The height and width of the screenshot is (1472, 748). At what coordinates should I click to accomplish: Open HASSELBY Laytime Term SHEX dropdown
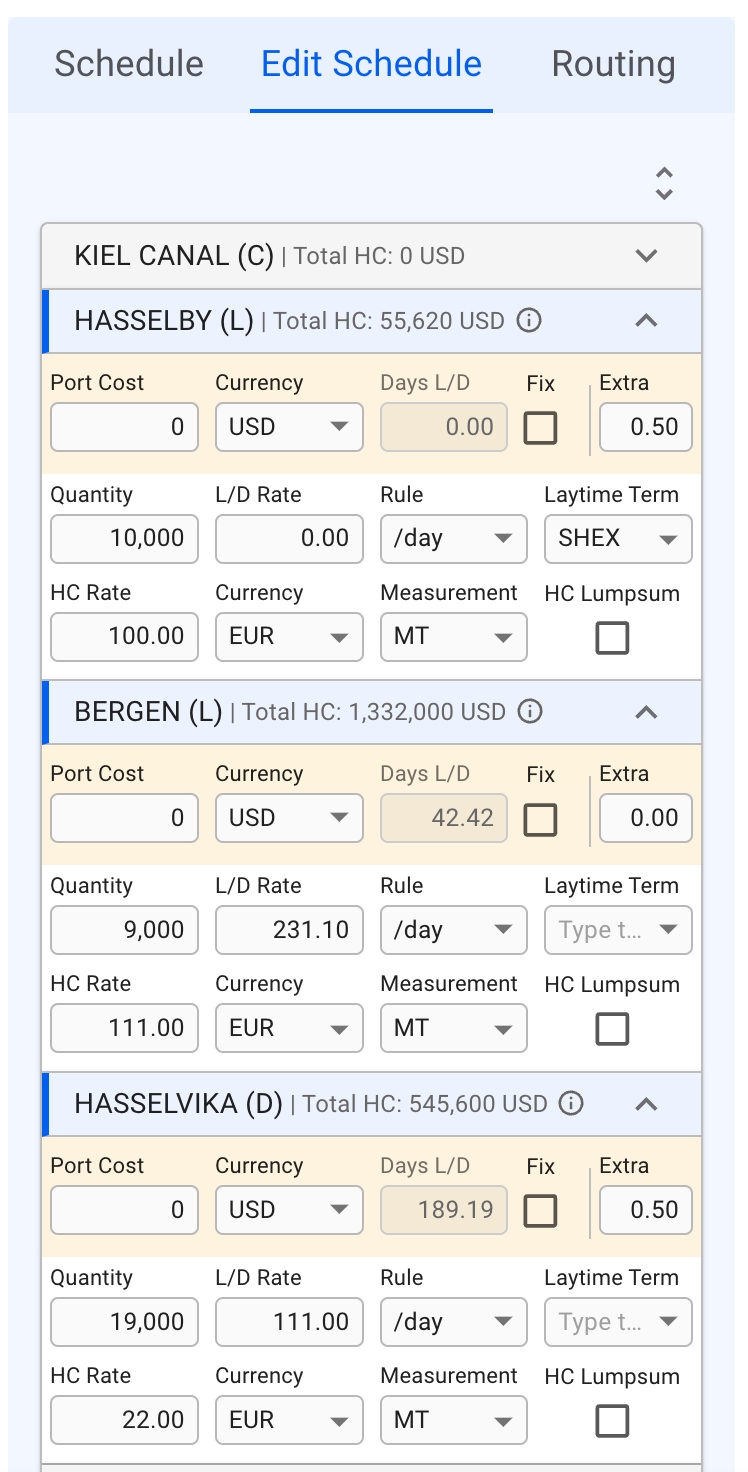tap(618, 539)
